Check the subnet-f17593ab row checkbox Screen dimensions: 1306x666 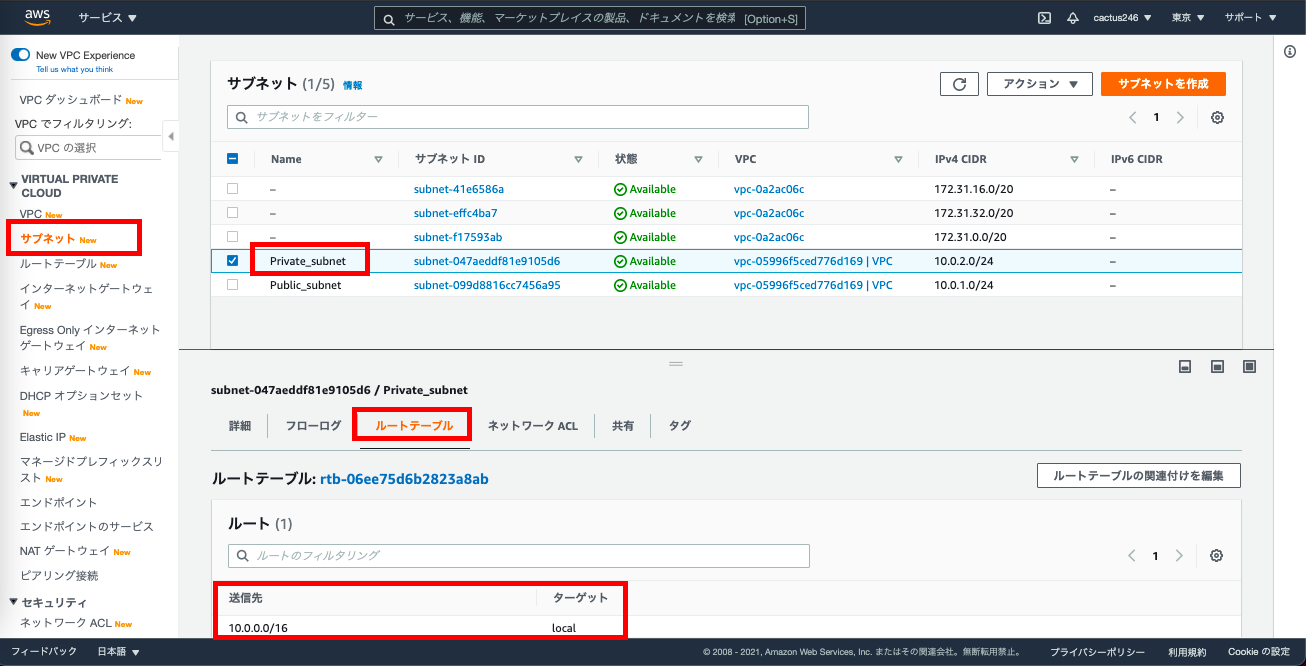(233, 236)
